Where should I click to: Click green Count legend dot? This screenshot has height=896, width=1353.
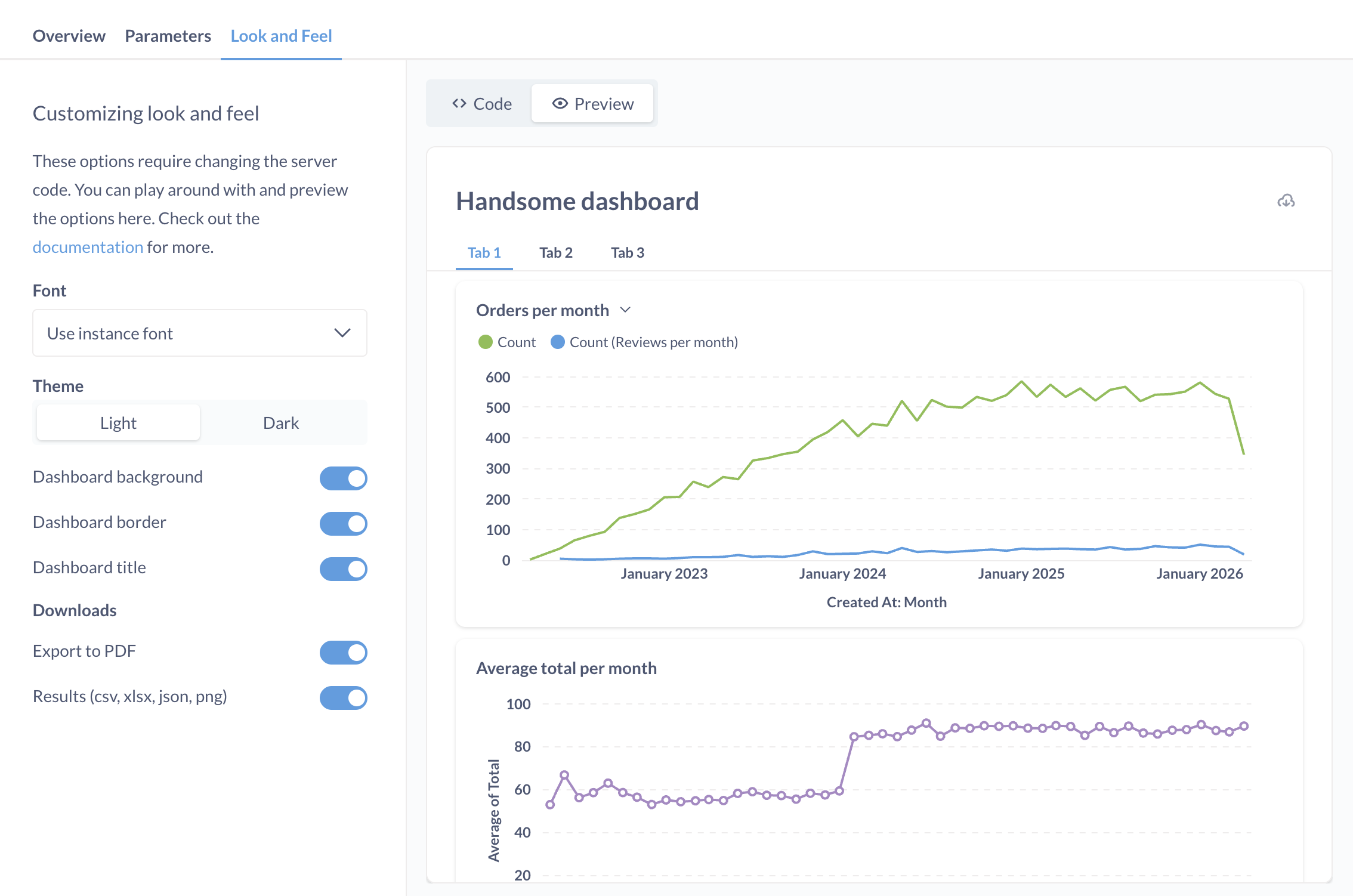pyautogui.click(x=485, y=342)
